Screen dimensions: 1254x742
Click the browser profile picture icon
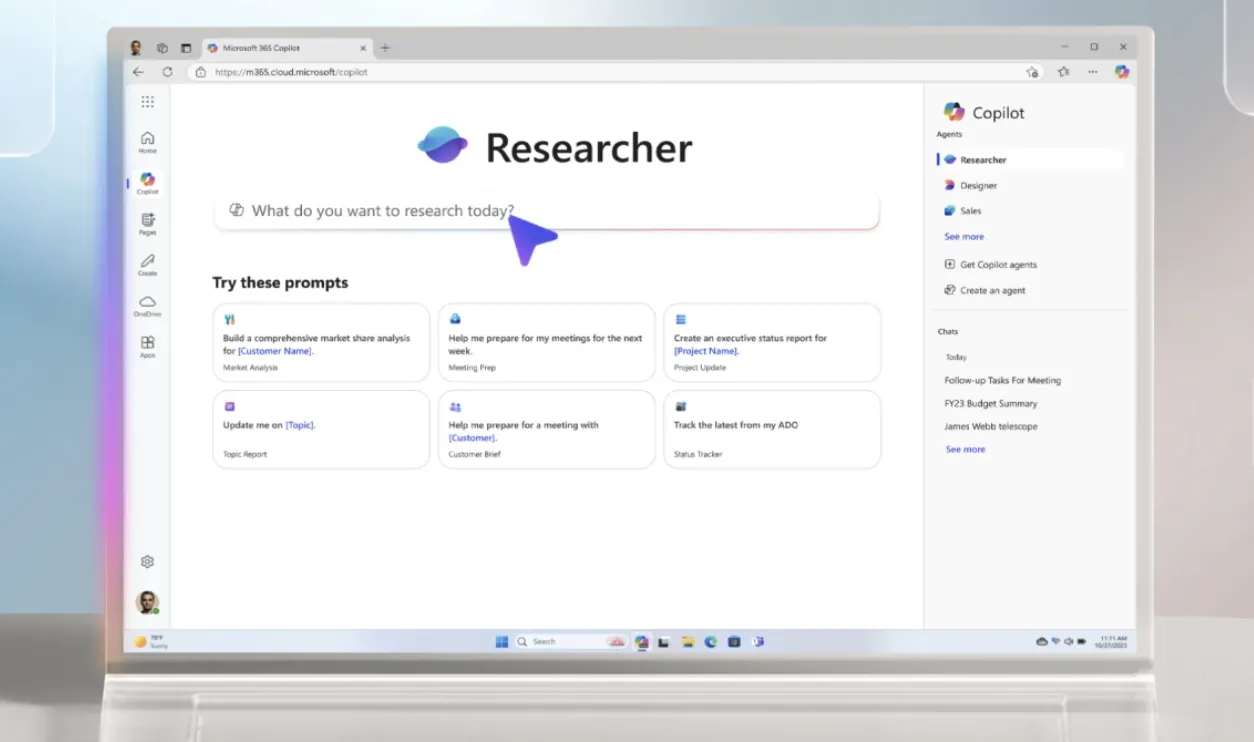[x=136, y=47]
